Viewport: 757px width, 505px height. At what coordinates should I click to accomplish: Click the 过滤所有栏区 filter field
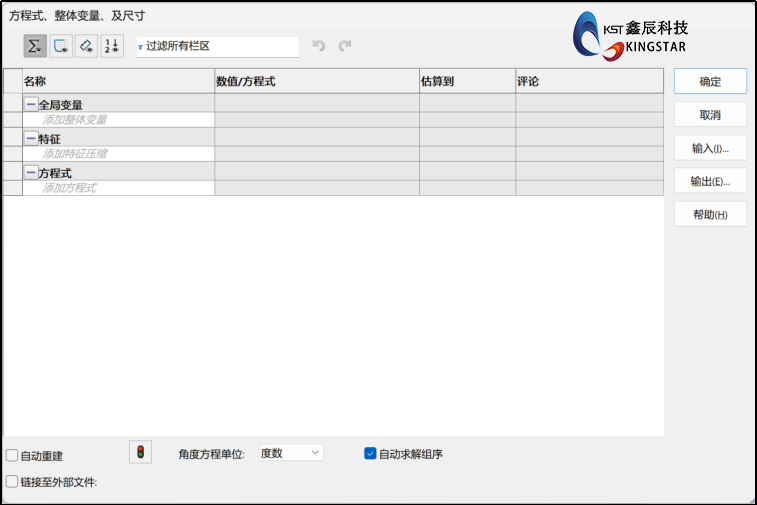tap(220, 46)
